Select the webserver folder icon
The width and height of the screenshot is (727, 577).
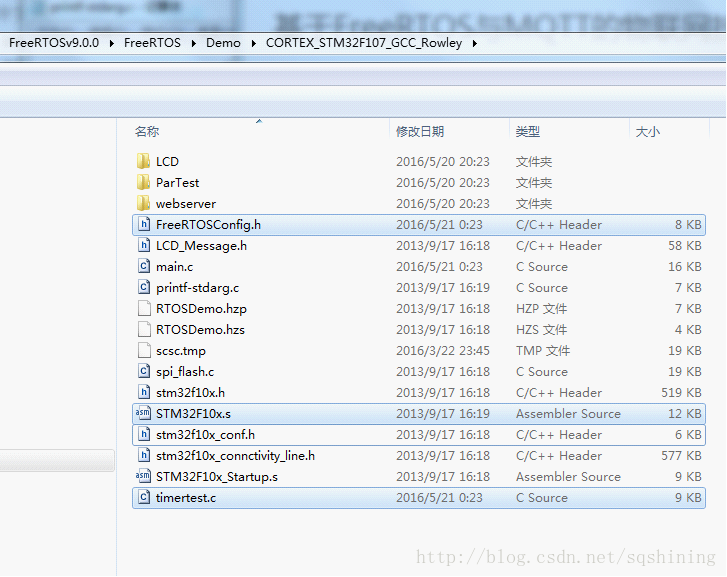pyautogui.click(x=144, y=203)
